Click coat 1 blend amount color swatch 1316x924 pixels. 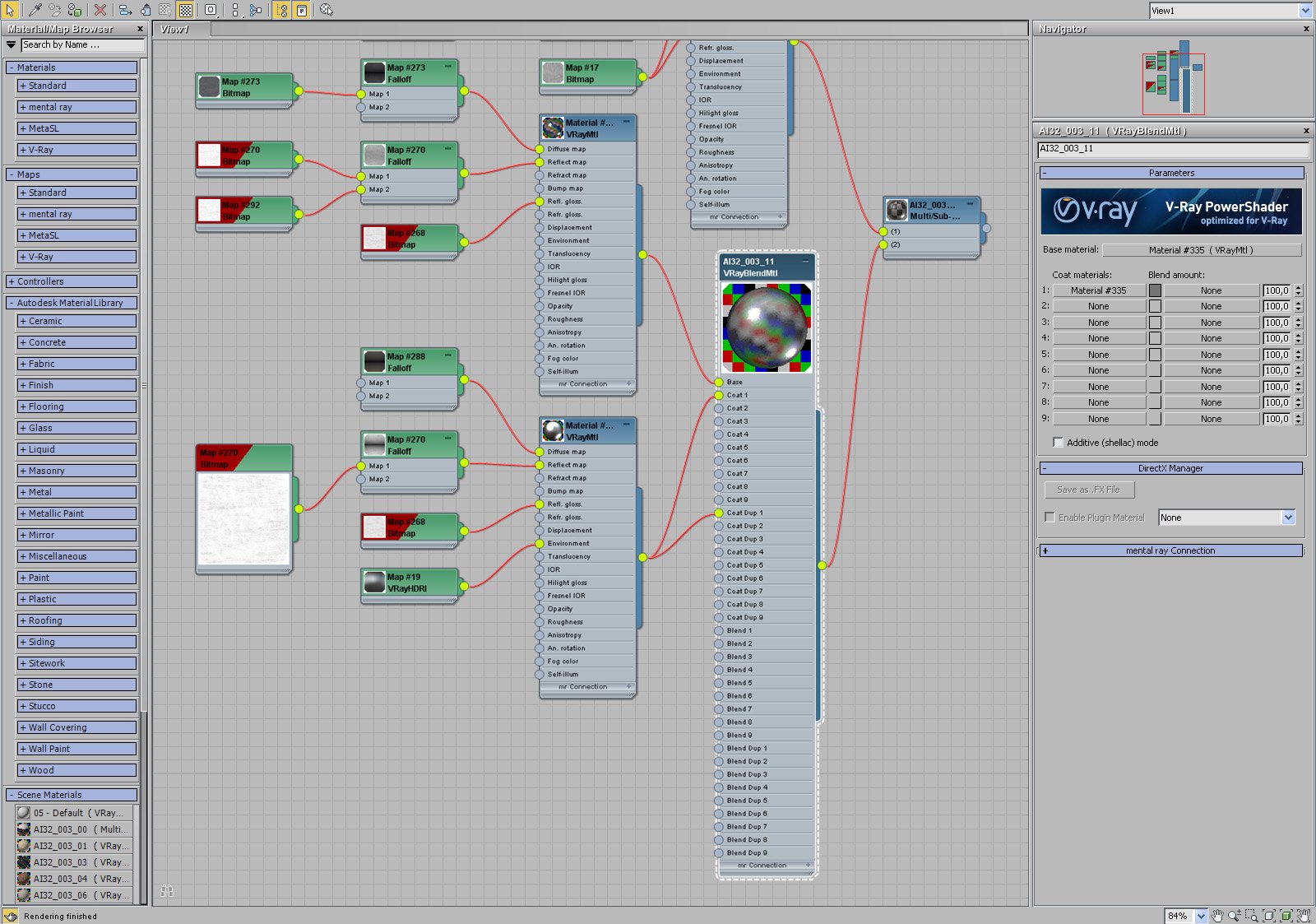1155,290
